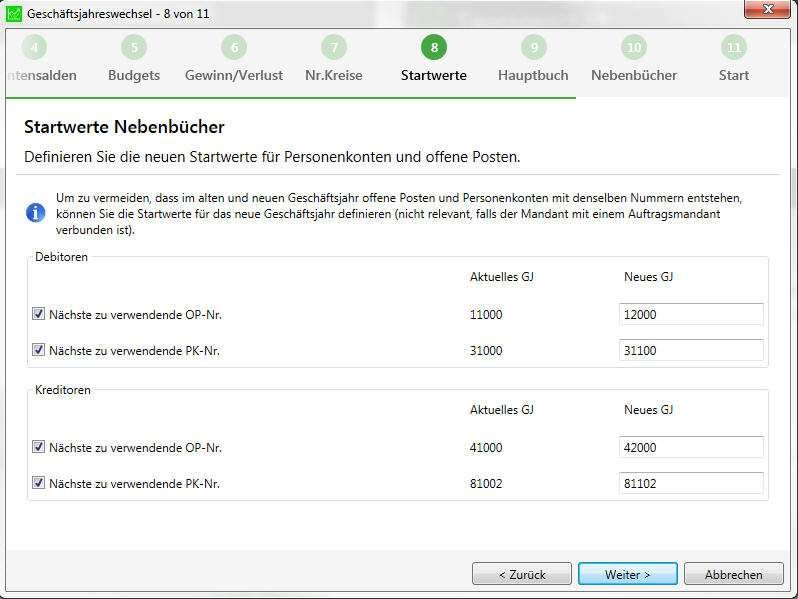Click the step 5 Budgets circle
Screen dimensions: 798x599
pyautogui.click(x=134, y=47)
